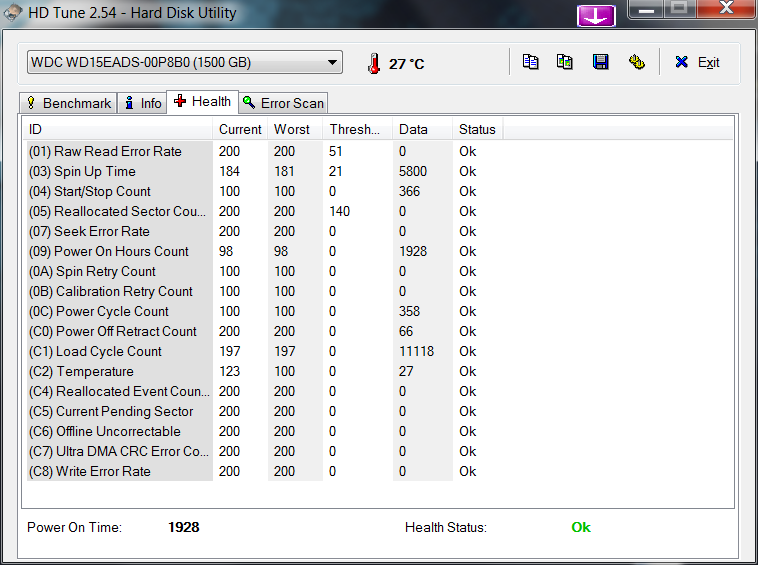The image size is (758, 565).
Task: Minimize the HD Tune window
Action: point(646,9)
